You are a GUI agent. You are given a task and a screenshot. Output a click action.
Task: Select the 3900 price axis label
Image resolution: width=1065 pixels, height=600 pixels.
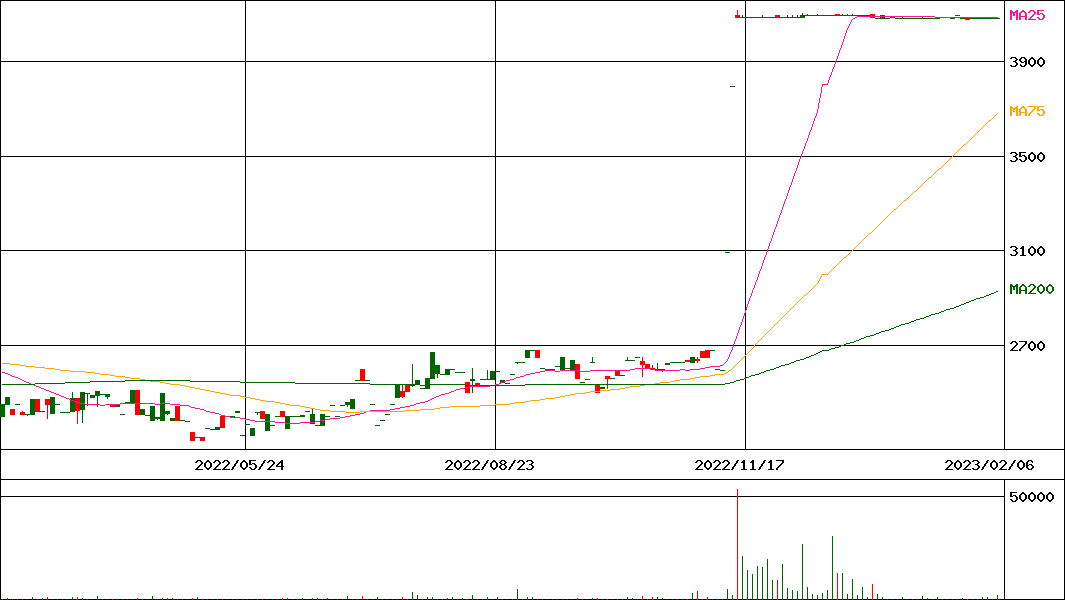click(1027, 62)
